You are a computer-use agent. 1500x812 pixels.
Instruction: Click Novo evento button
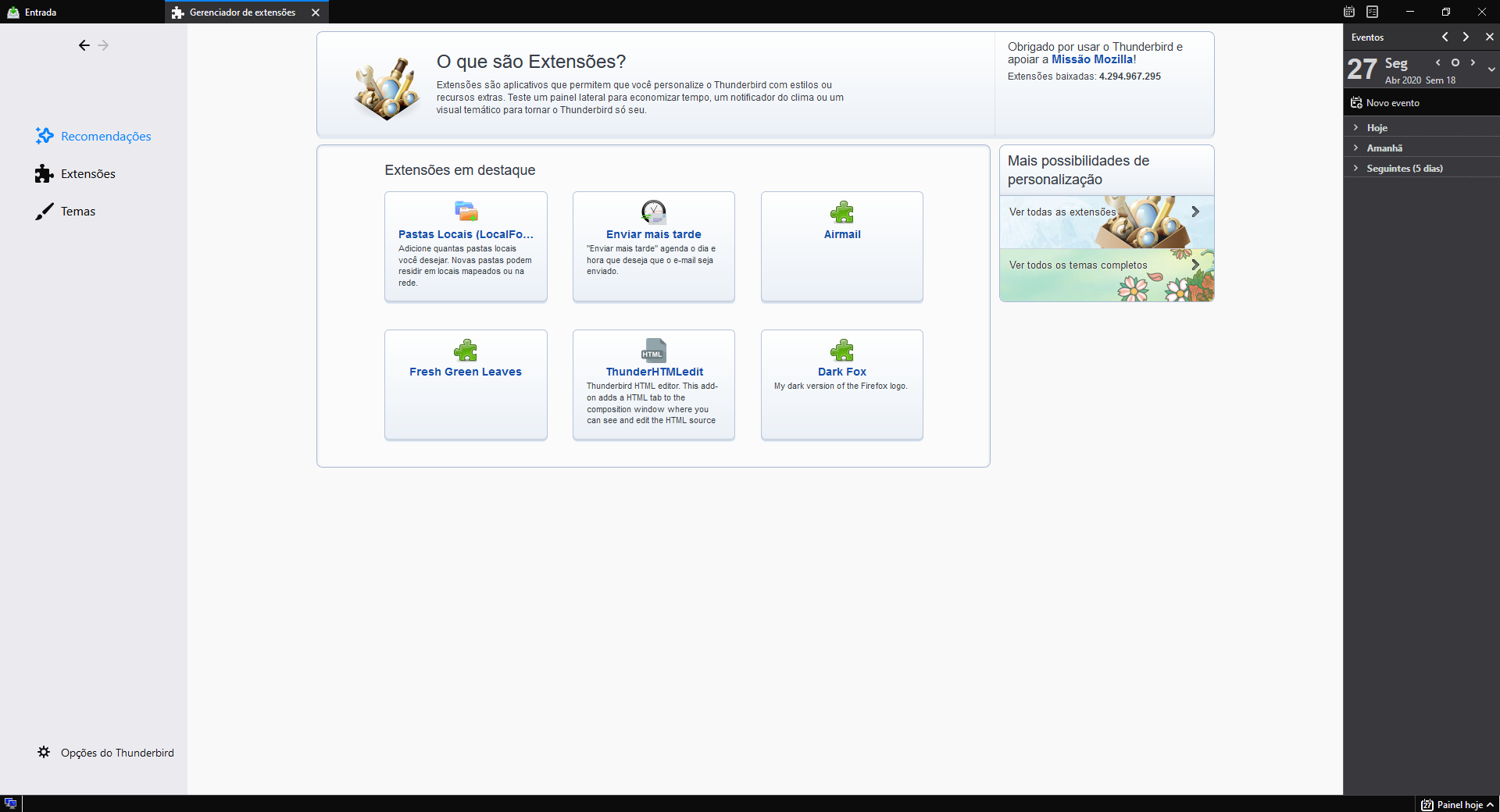(1385, 103)
